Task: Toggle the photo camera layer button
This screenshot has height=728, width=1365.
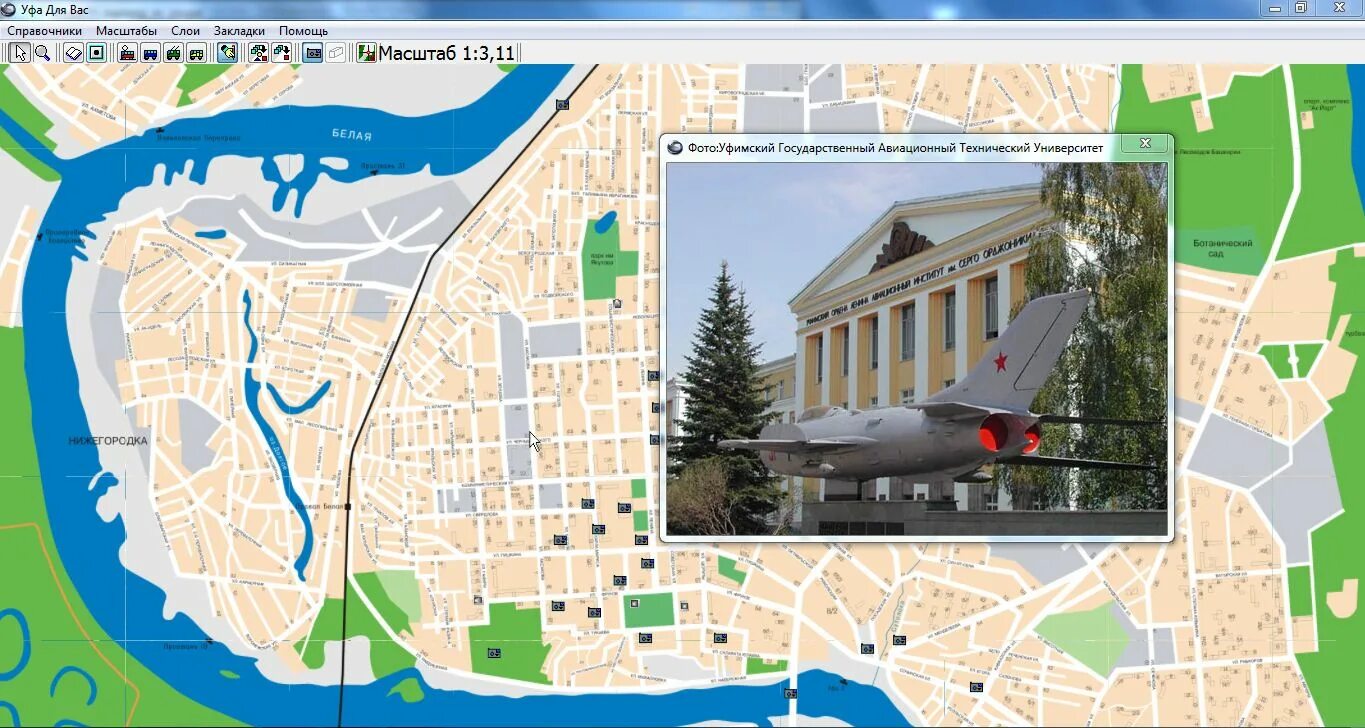Action: pyautogui.click(x=313, y=53)
